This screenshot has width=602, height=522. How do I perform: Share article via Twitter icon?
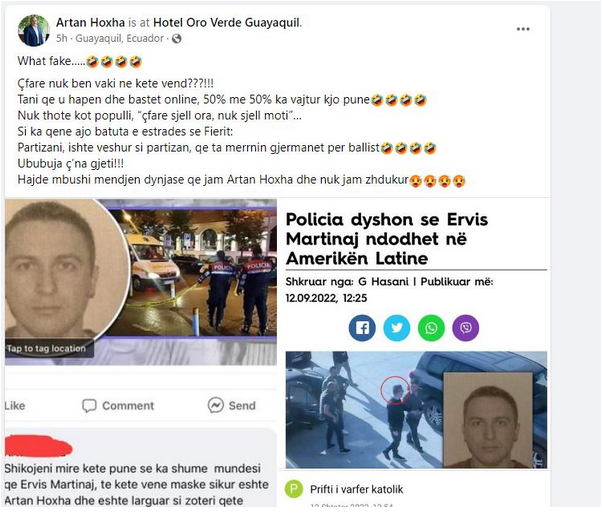[397, 328]
